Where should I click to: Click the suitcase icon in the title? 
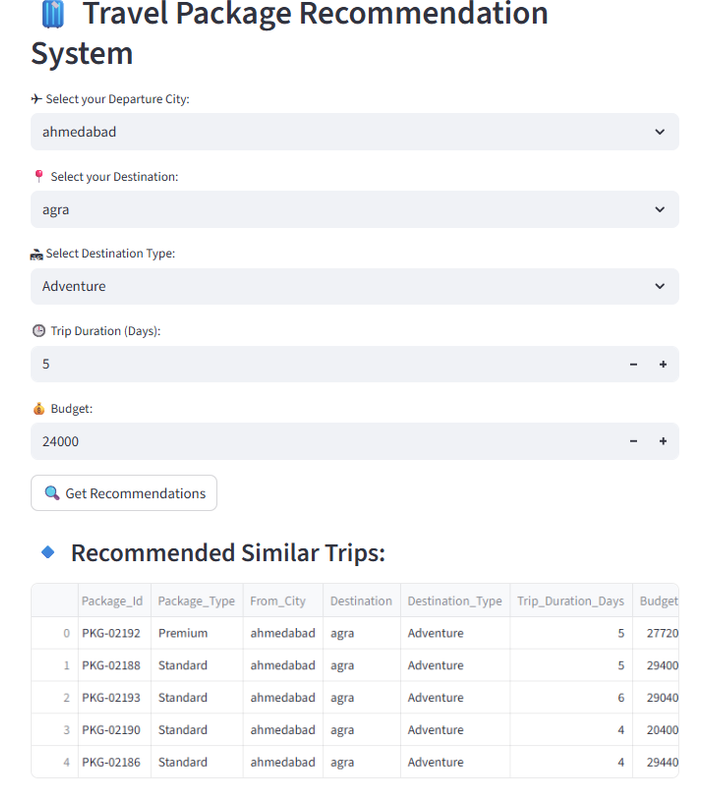click(53, 15)
